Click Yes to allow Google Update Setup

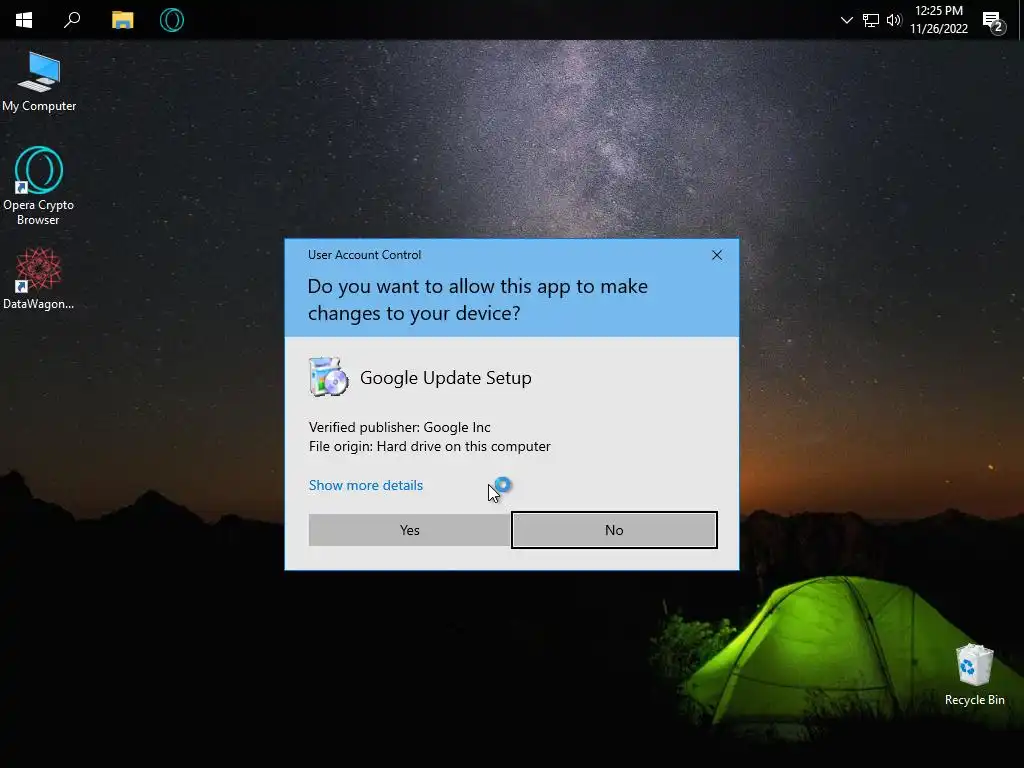409,530
